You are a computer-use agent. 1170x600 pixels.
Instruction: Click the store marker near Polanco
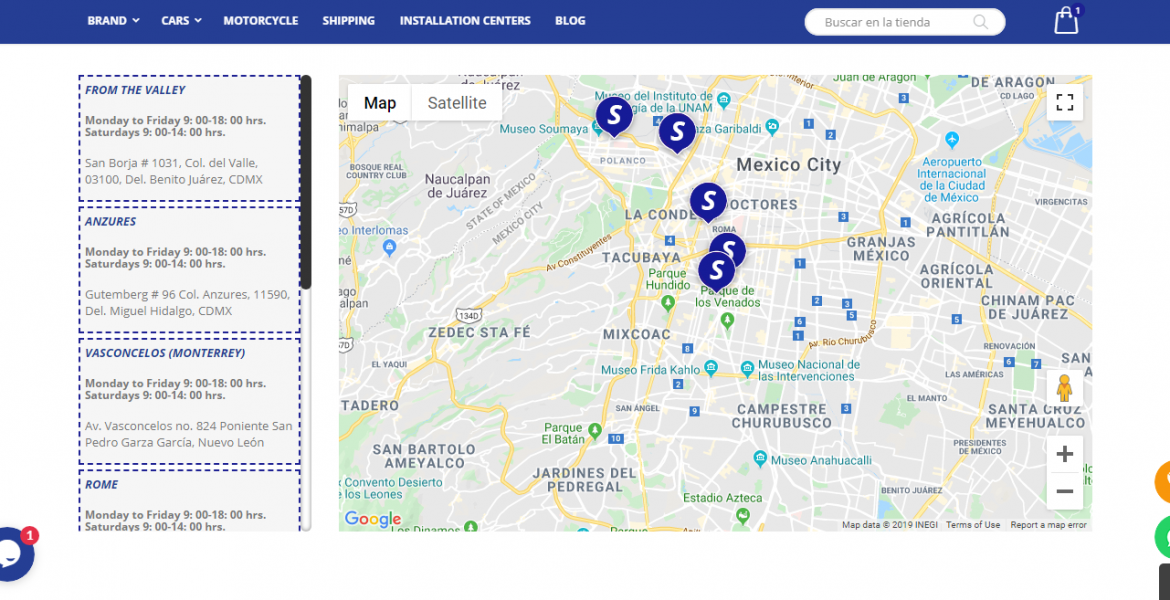614,114
